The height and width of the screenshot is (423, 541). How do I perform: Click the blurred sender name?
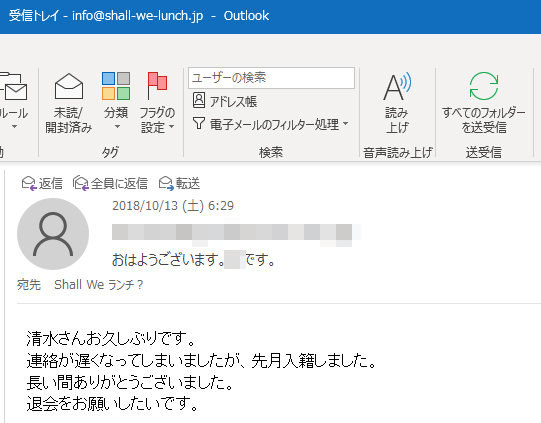coord(236,232)
